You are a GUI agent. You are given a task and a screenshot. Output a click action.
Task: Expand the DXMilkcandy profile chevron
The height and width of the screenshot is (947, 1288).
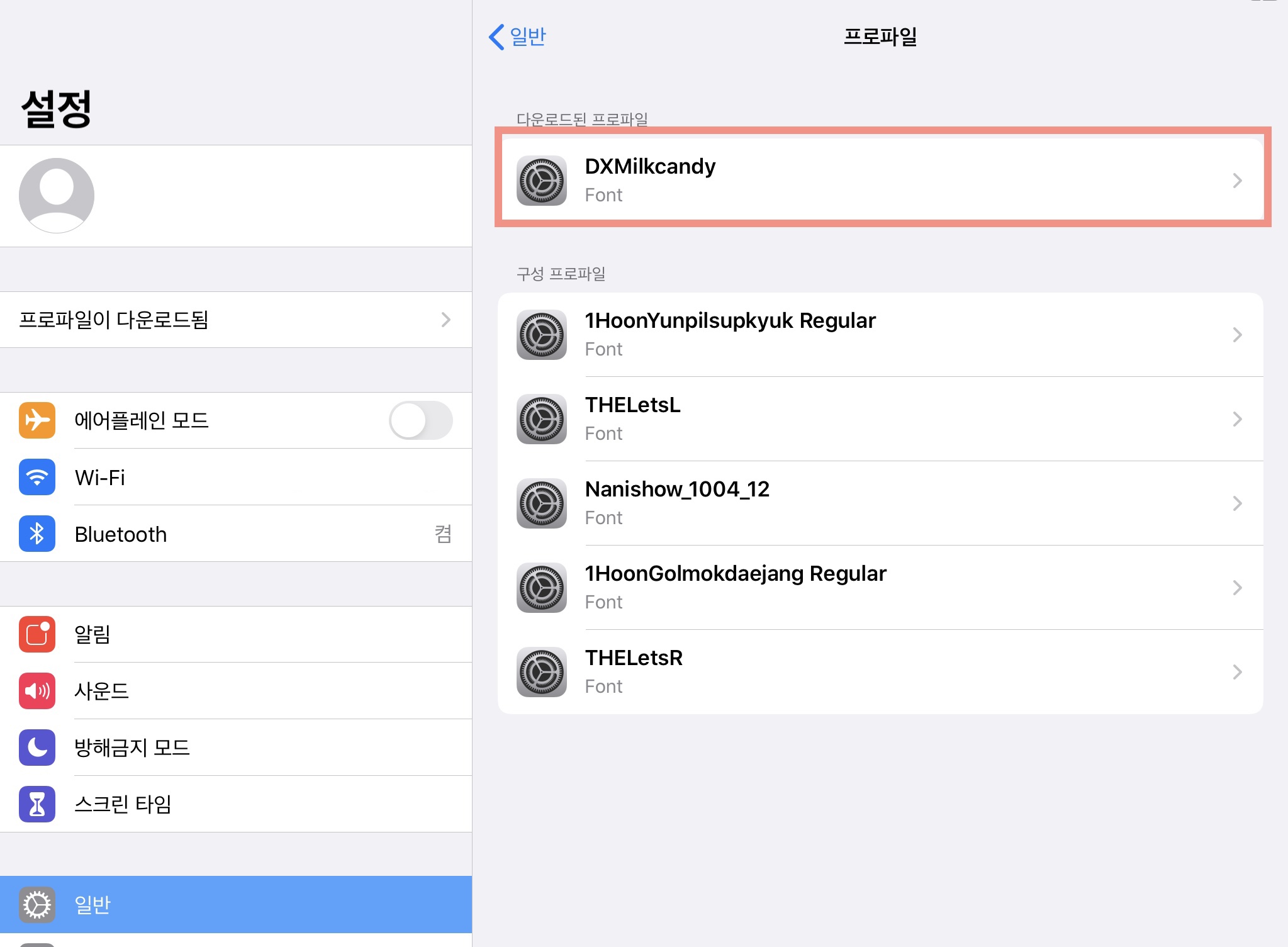(x=1237, y=181)
